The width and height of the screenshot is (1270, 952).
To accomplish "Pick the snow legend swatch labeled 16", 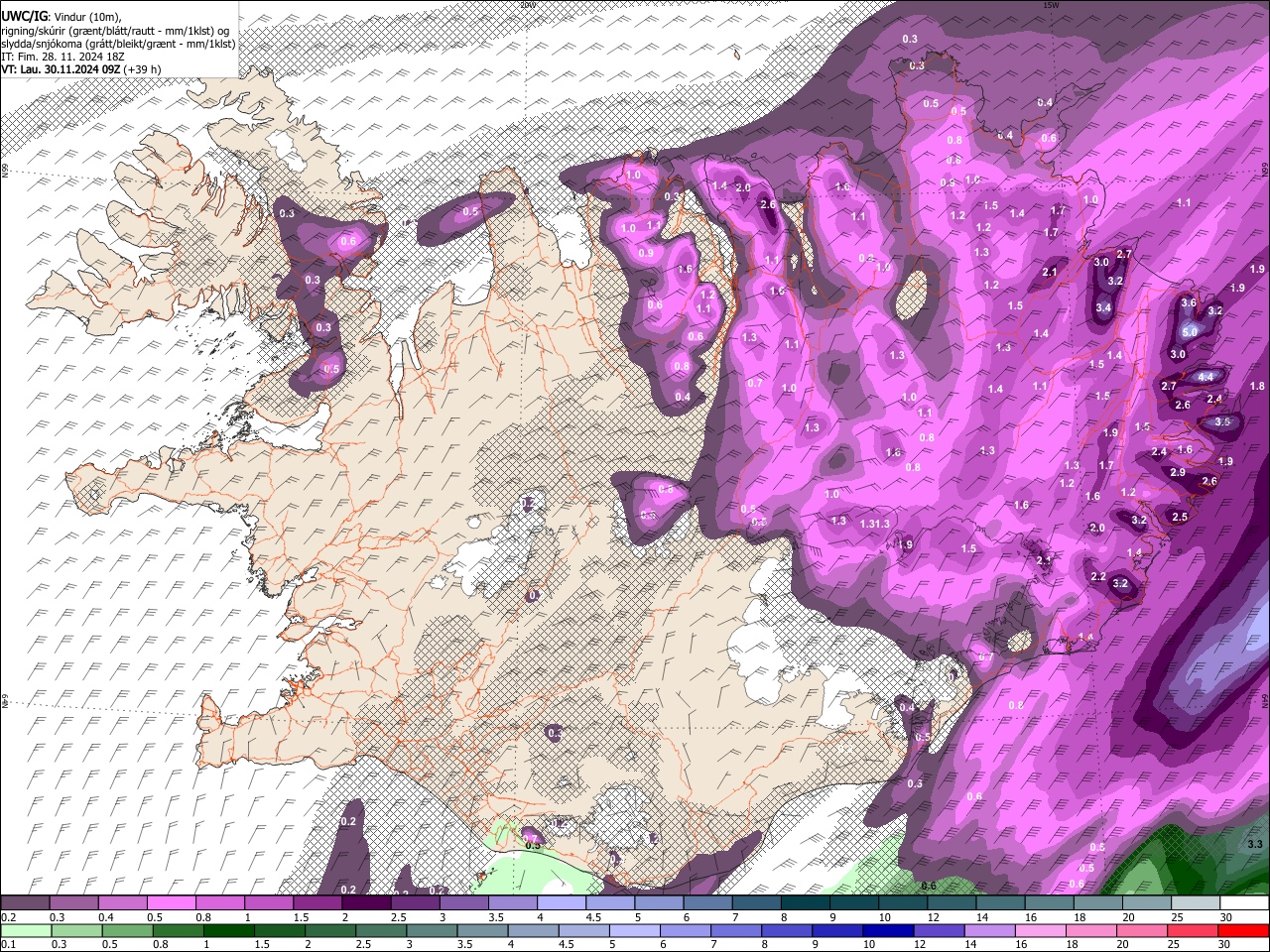I will click(1050, 903).
